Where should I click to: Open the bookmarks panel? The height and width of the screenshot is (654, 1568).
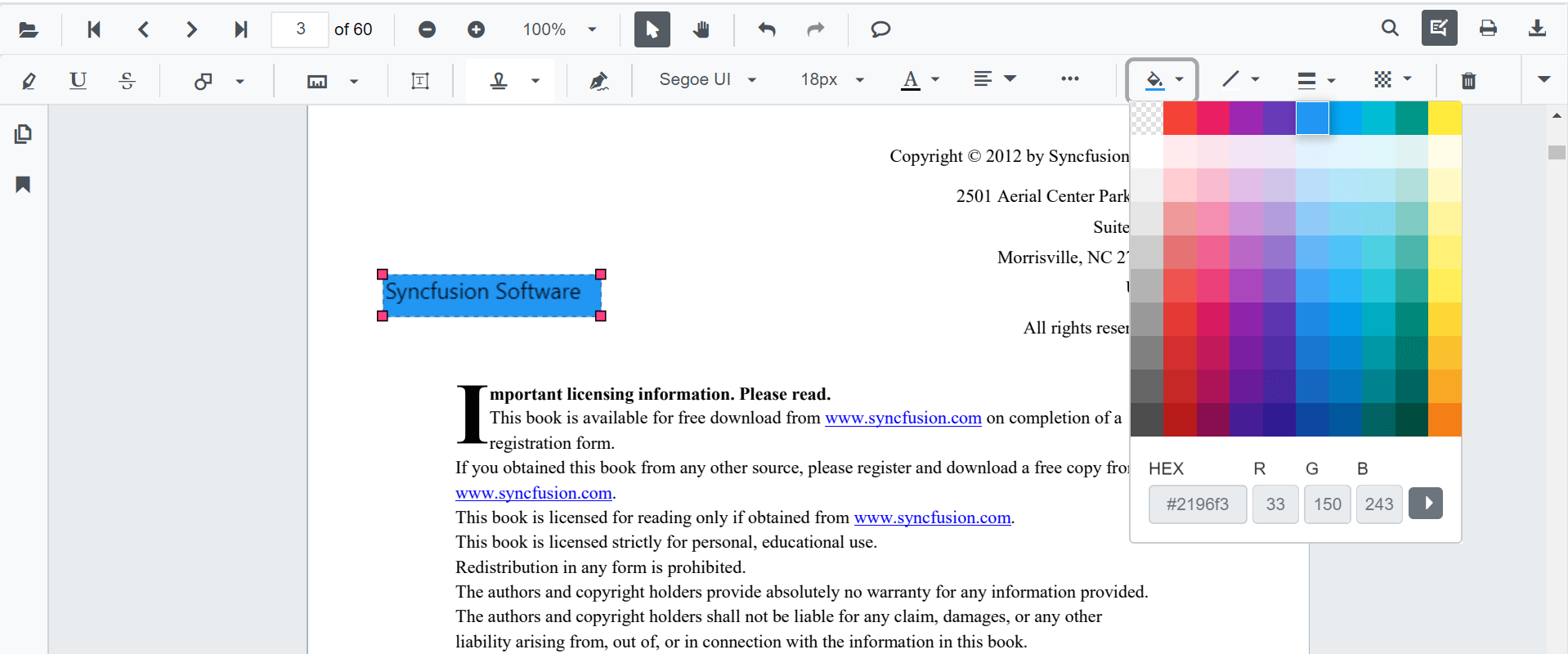(x=23, y=185)
